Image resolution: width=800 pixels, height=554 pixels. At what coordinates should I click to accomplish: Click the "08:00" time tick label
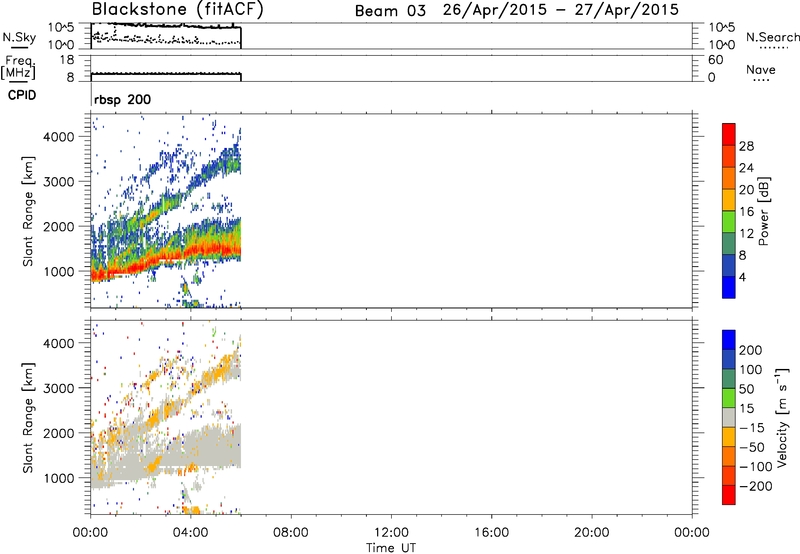pos(291,533)
